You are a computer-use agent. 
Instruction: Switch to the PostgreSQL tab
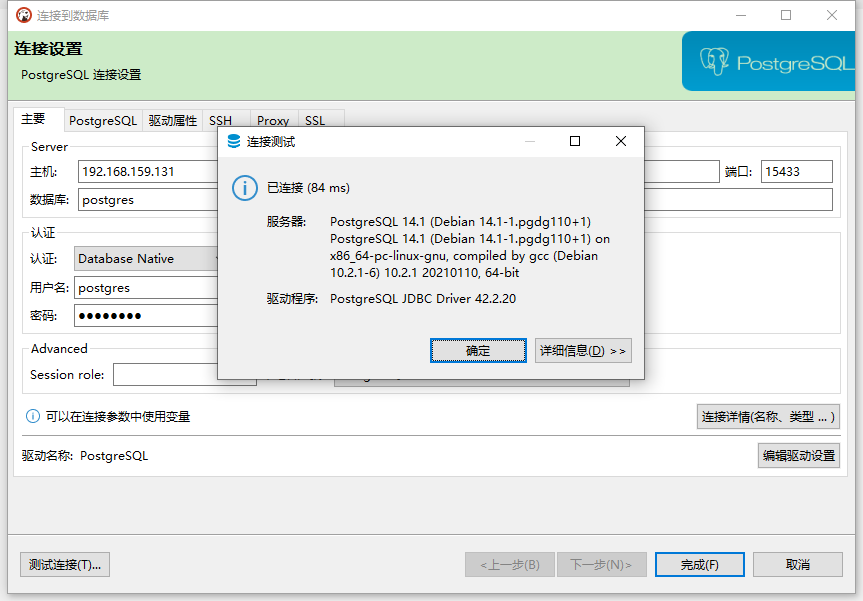tap(103, 119)
